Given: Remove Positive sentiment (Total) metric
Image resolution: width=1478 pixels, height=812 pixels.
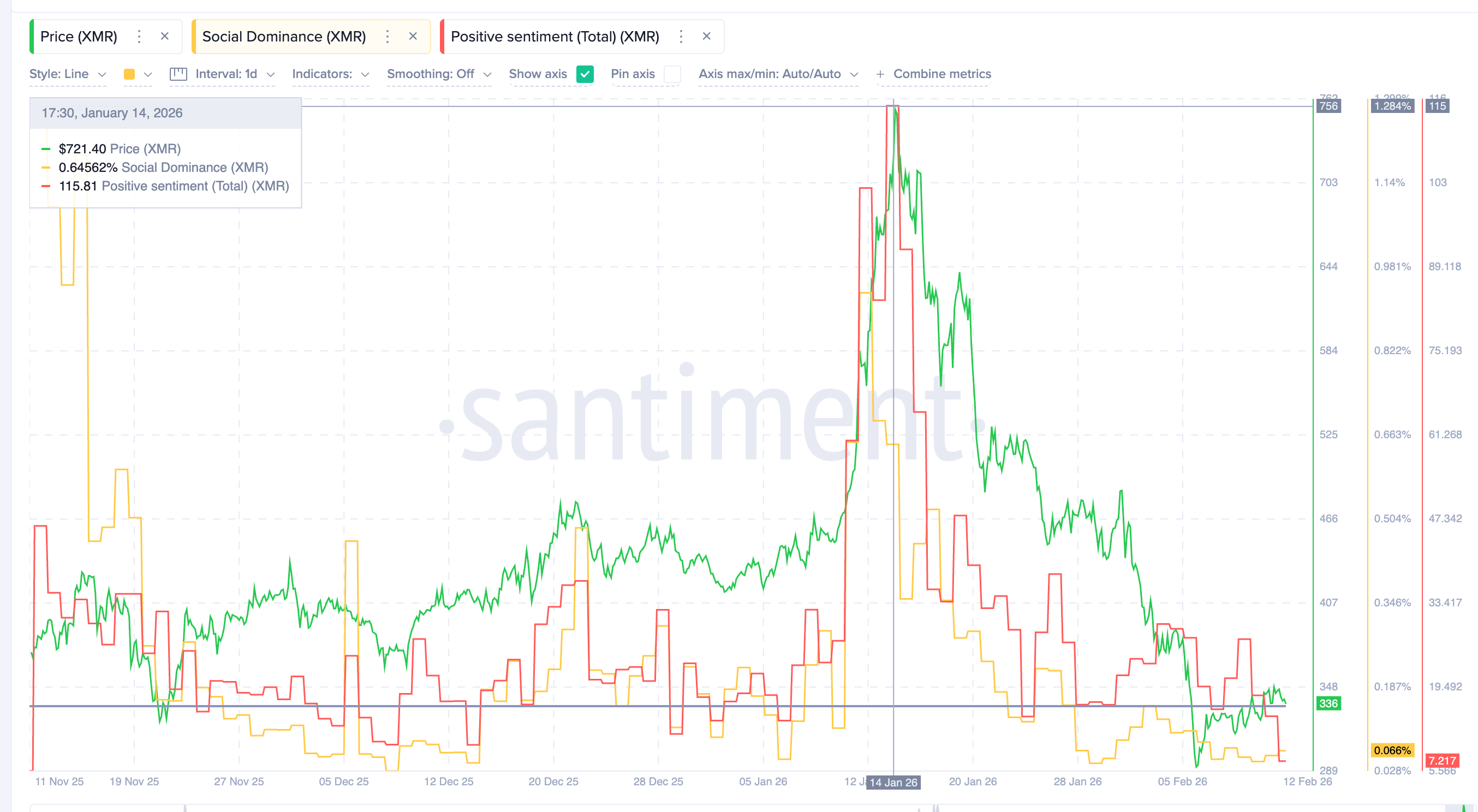Looking at the screenshot, I should click(706, 36).
